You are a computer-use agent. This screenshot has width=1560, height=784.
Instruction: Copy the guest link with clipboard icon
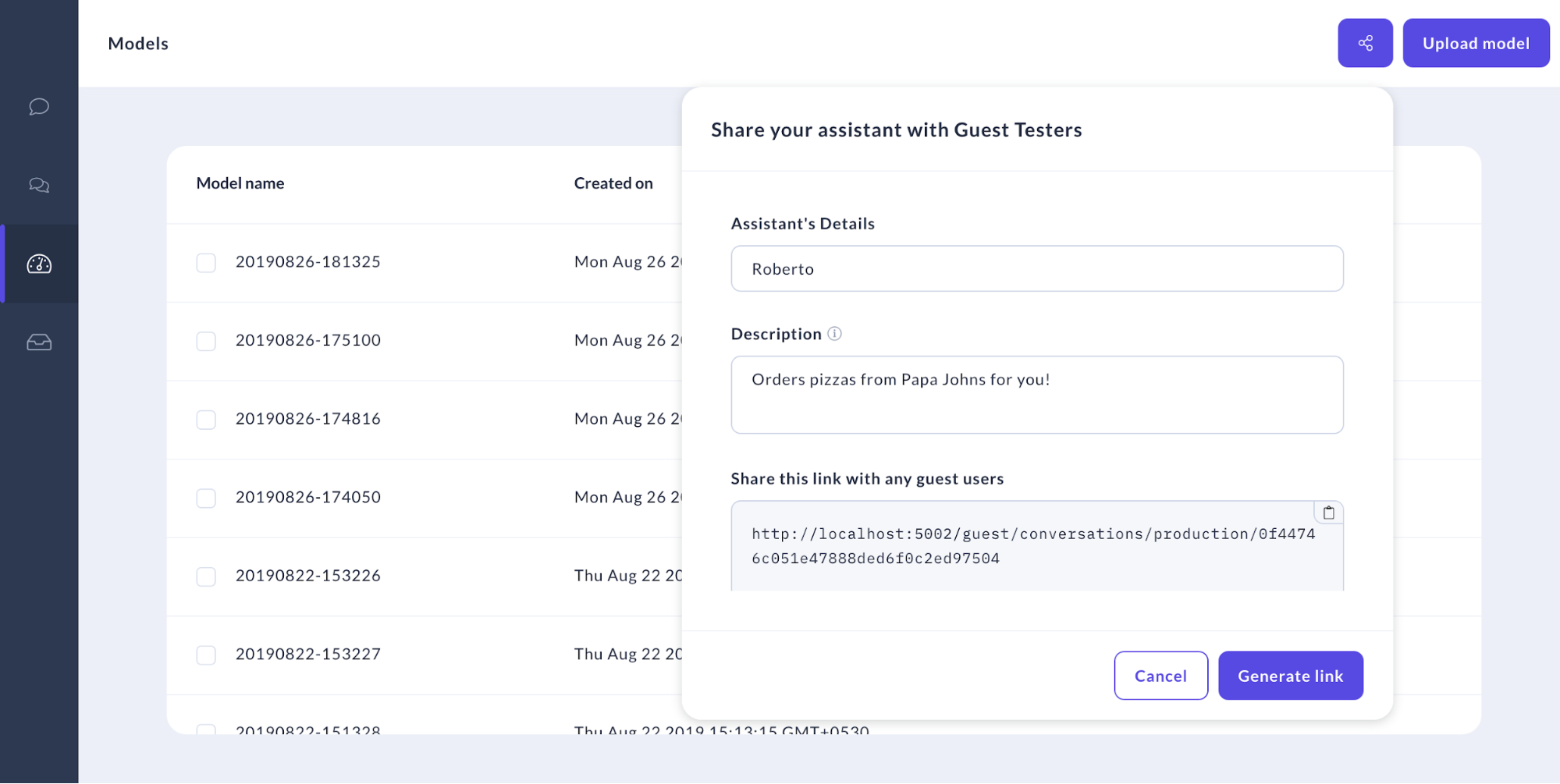click(1328, 513)
